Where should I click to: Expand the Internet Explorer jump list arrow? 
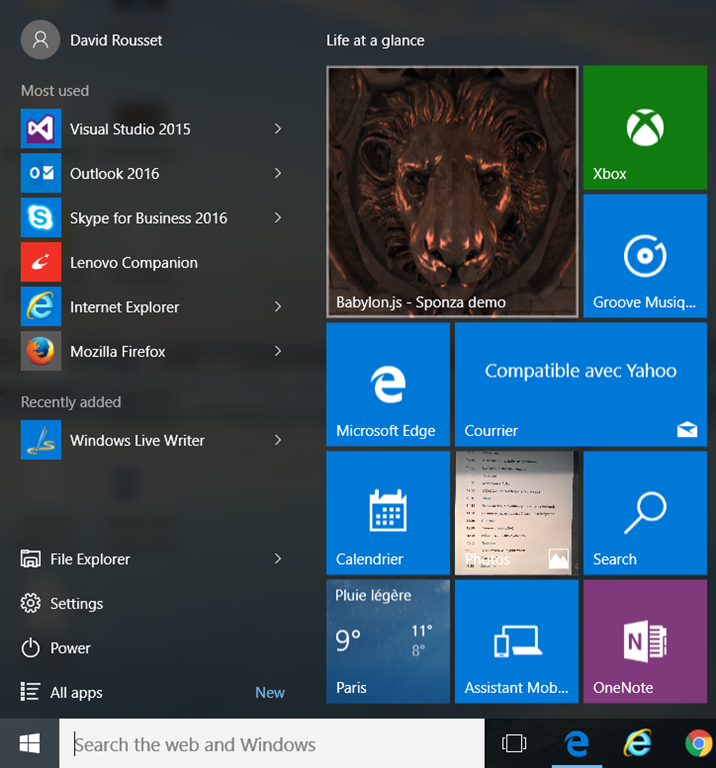point(278,307)
